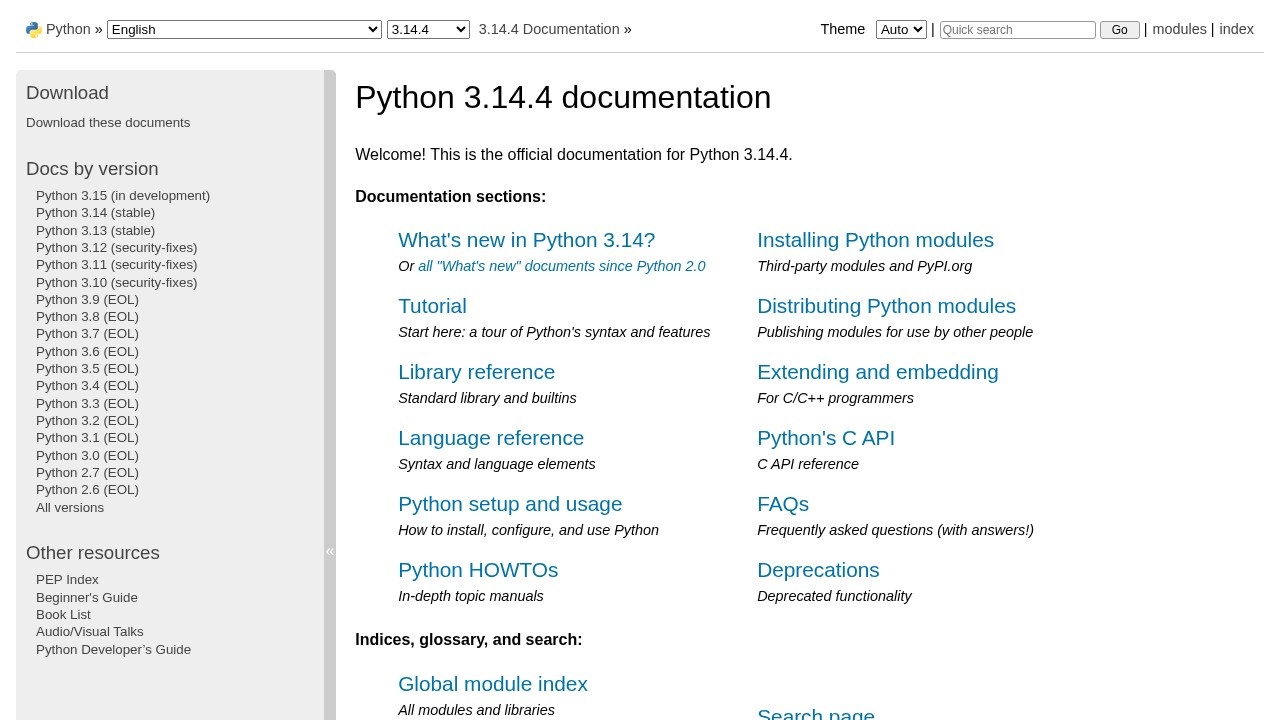Open Python setup and usage
The height and width of the screenshot is (720, 1280).
pyautogui.click(x=510, y=504)
